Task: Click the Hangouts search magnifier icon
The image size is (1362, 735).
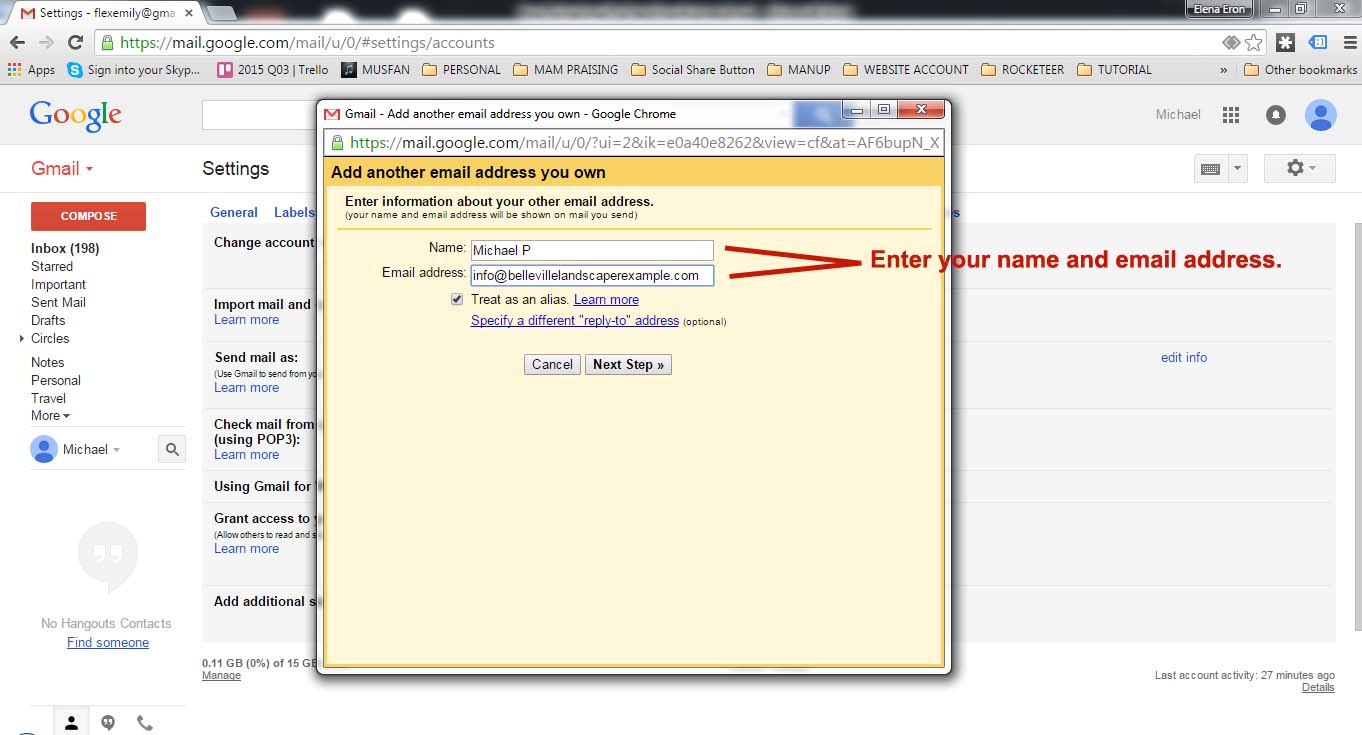Action: [172, 450]
